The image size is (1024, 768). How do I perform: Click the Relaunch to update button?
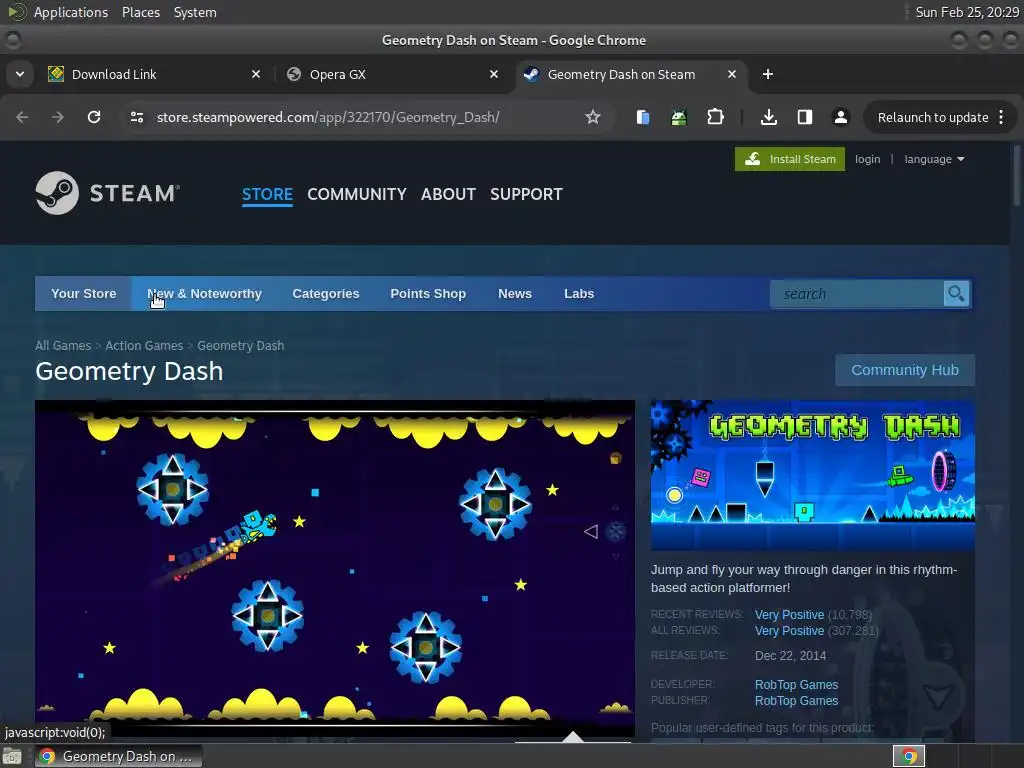click(933, 118)
